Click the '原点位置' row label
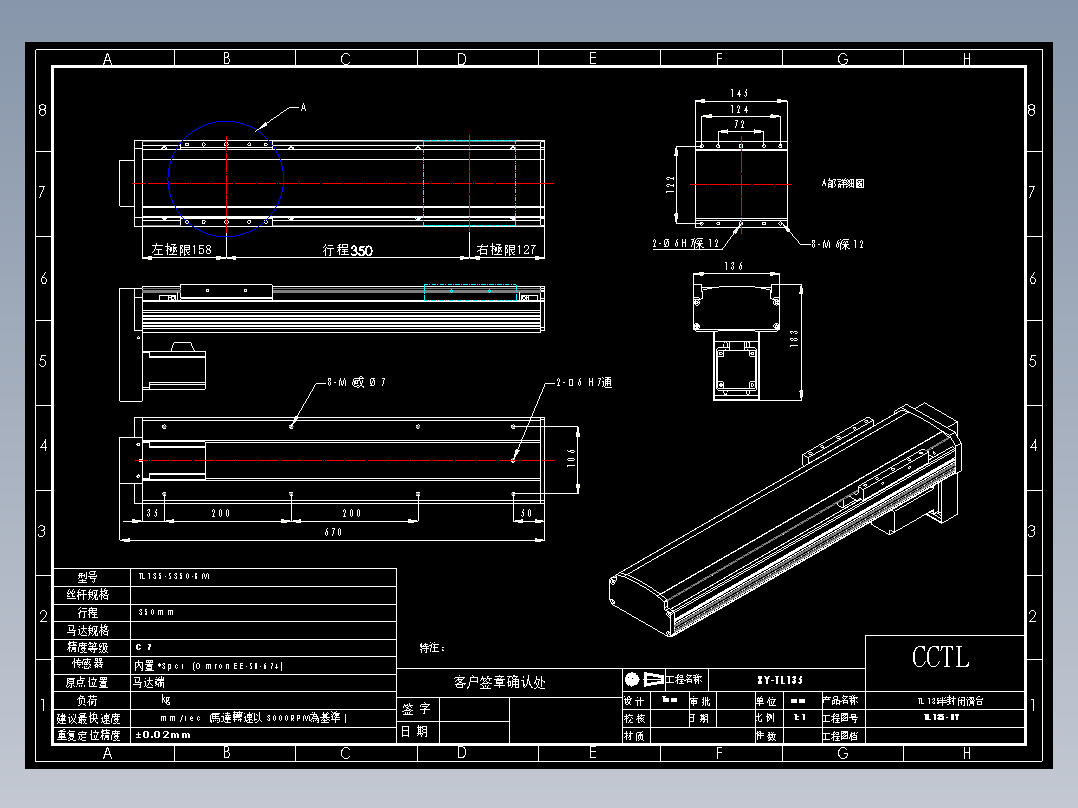This screenshot has height=808, width=1078. coord(87,683)
